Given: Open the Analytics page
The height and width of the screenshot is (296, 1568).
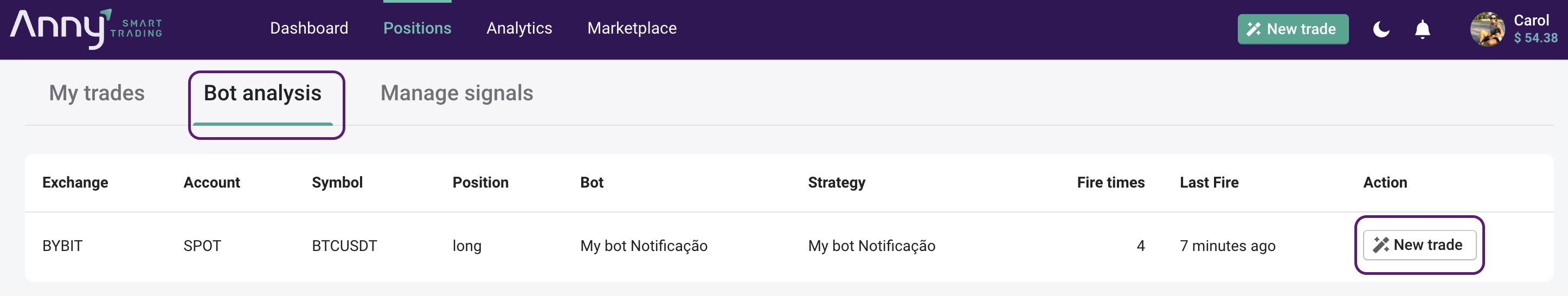Looking at the screenshot, I should (x=519, y=28).
